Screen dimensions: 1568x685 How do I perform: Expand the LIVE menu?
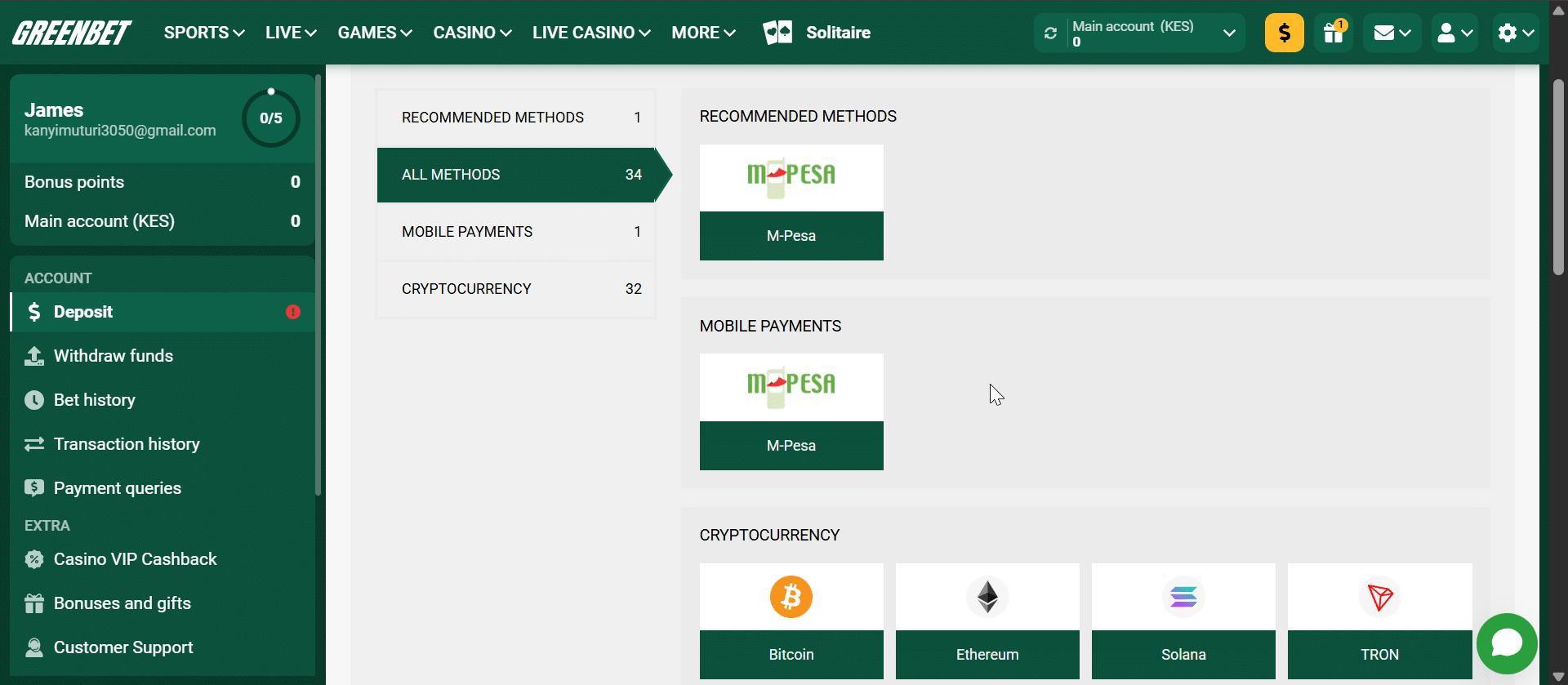pos(291,33)
